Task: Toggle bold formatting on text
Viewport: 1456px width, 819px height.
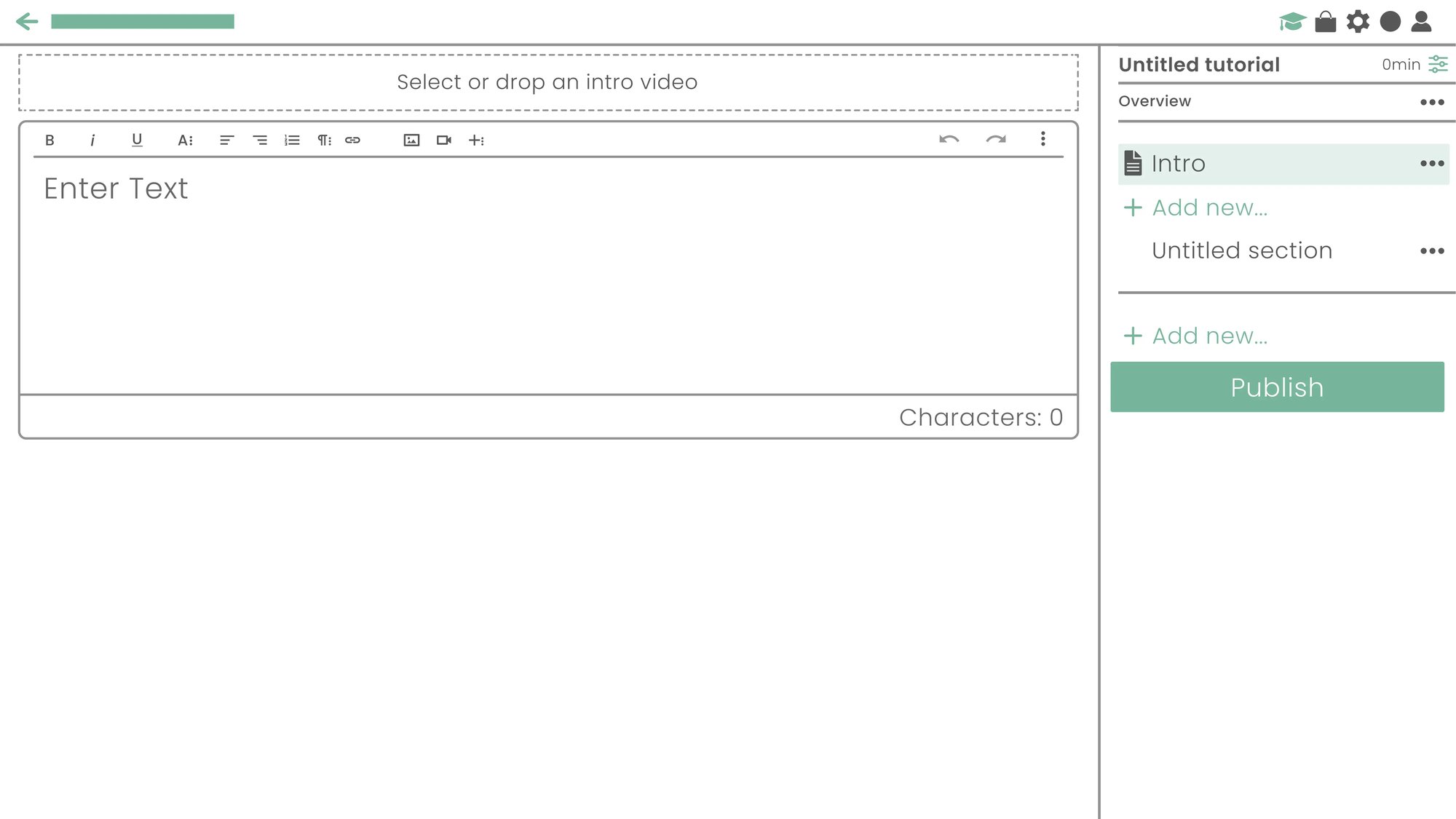Action: pyautogui.click(x=48, y=140)
